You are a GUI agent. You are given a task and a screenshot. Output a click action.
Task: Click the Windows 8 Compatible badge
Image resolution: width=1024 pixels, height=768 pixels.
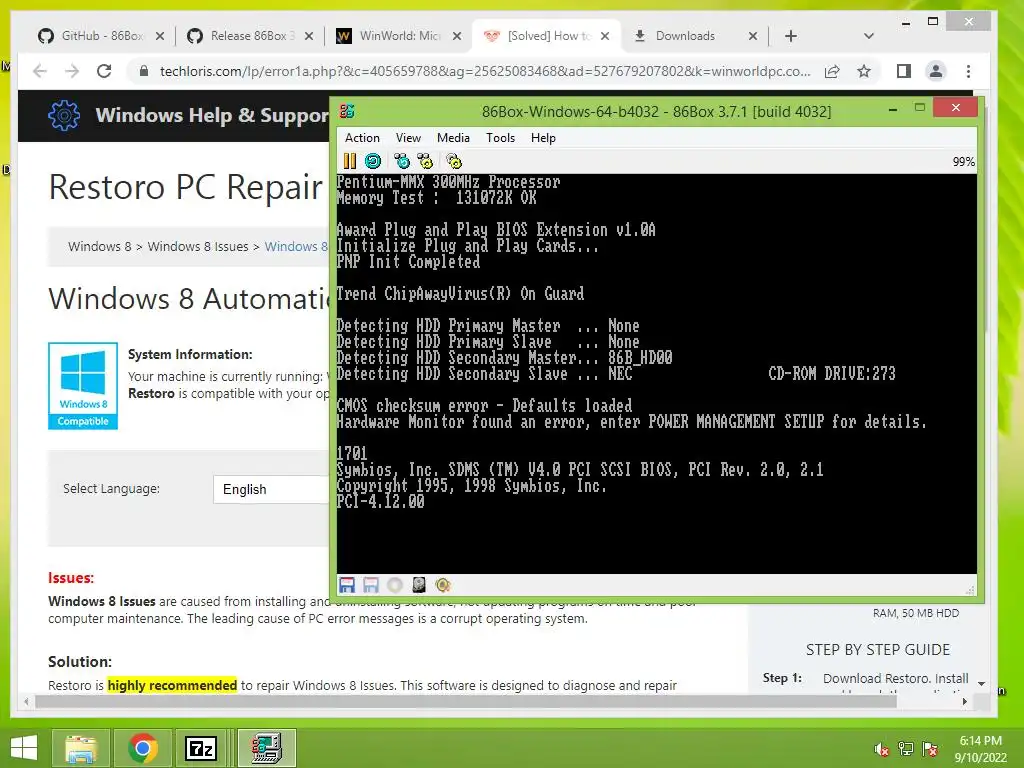tap(83, 386)
